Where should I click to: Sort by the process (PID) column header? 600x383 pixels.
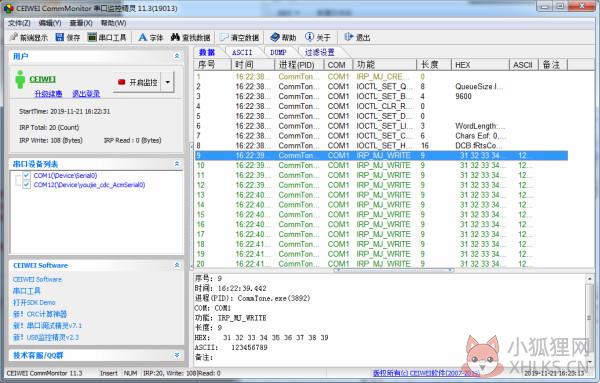tap(300, 65)
